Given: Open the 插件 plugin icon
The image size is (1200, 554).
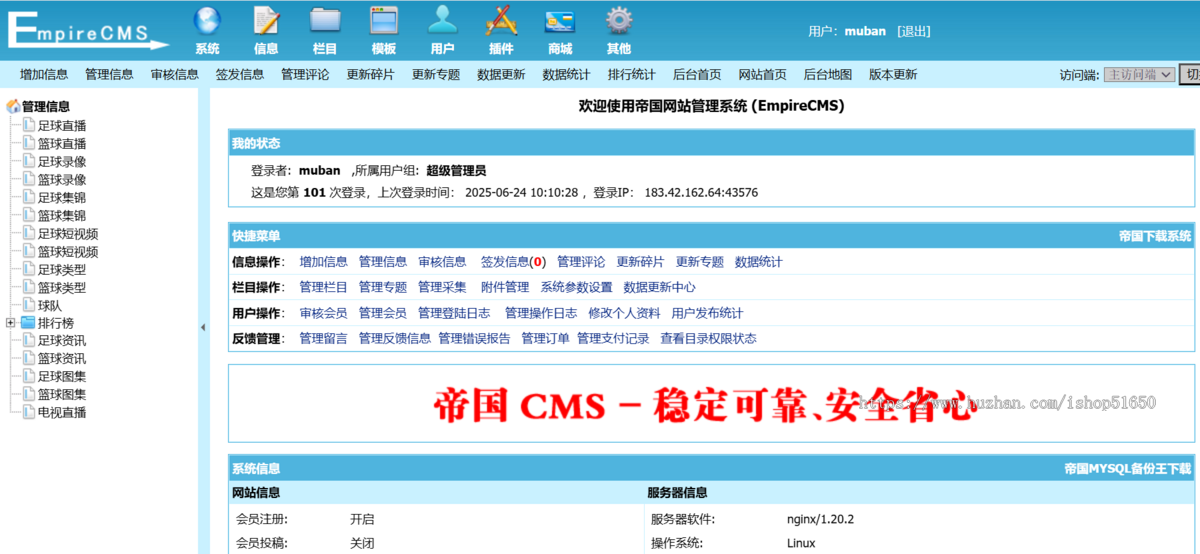Looking at the screenshot, I should [x=501, y=21].
